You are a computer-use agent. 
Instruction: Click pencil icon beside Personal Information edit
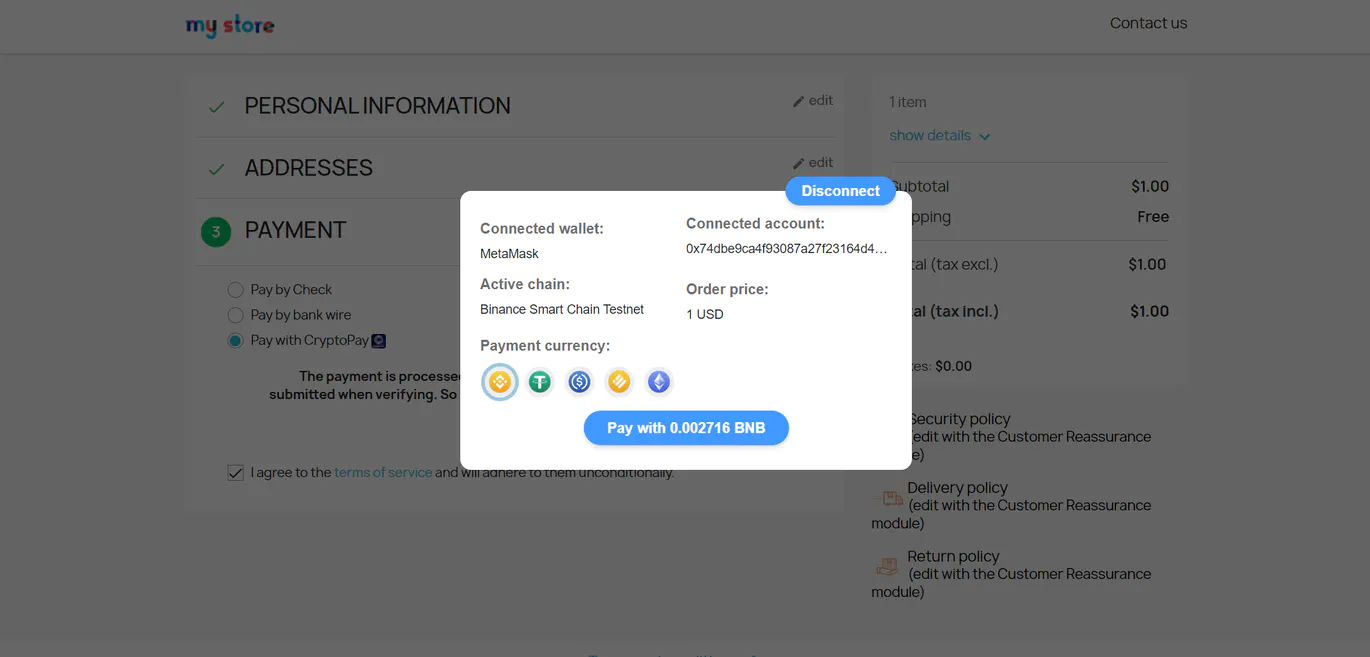[798, 101]
